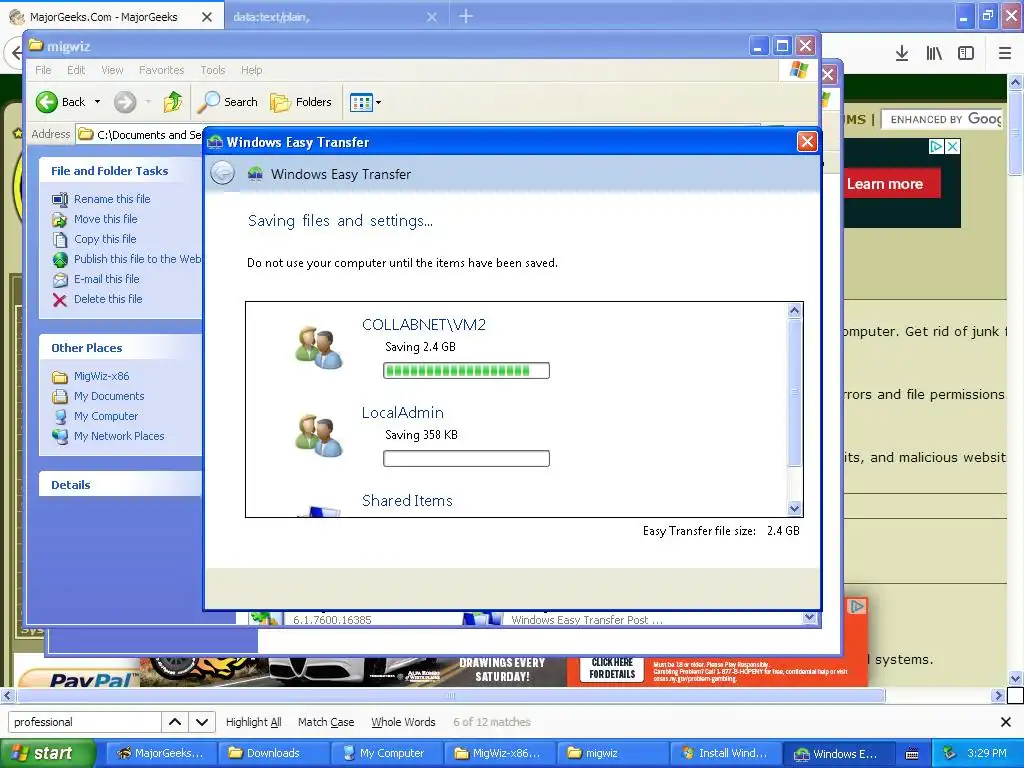Close the find bar X button
This screenshot has width=1024, height=768.
(1006, 722)
